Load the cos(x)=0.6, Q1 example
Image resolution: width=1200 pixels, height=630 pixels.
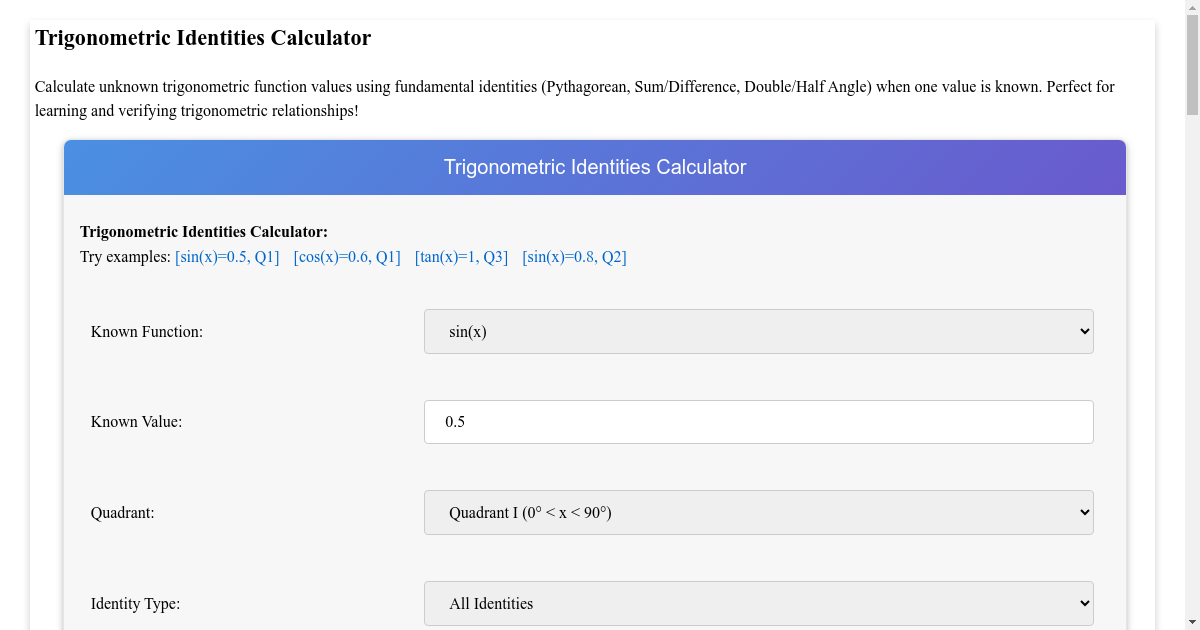click(346, 256)
